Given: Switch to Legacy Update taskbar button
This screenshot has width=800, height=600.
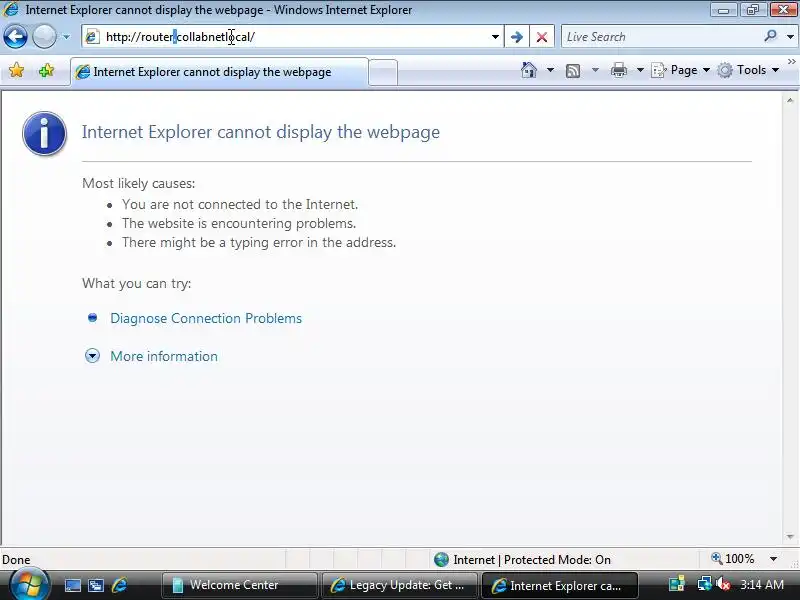Looking at the screenshot, I should (399, 585).
